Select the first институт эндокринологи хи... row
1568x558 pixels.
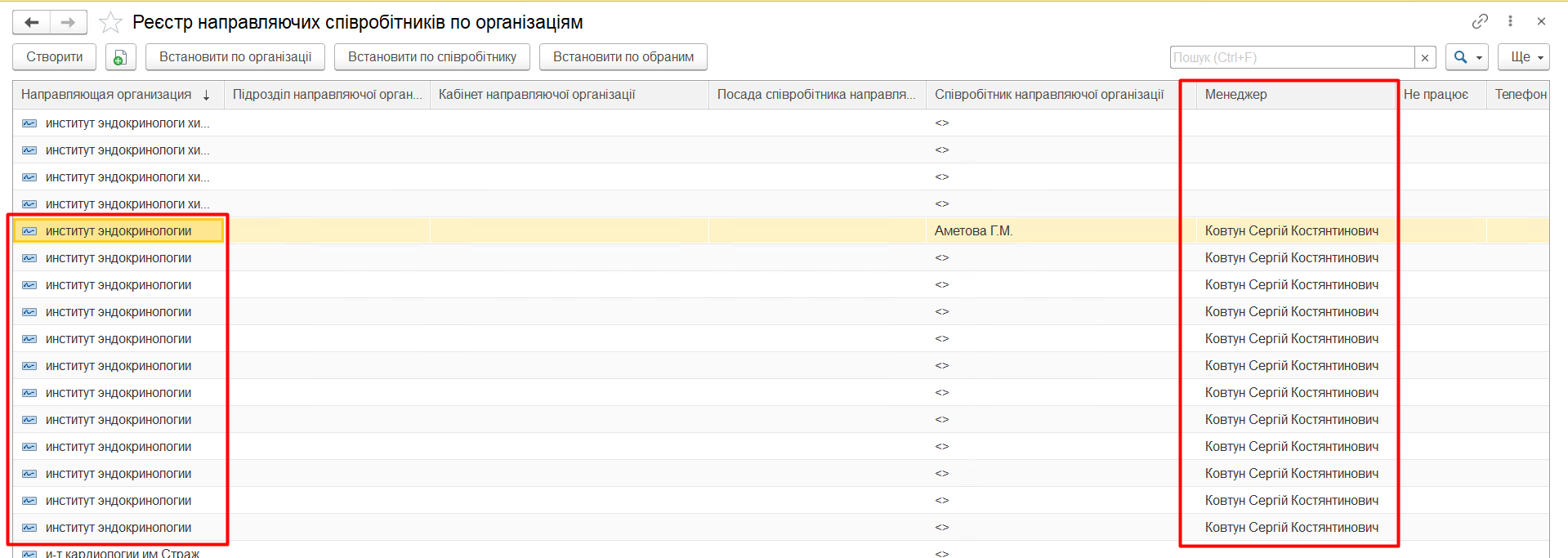127,123
